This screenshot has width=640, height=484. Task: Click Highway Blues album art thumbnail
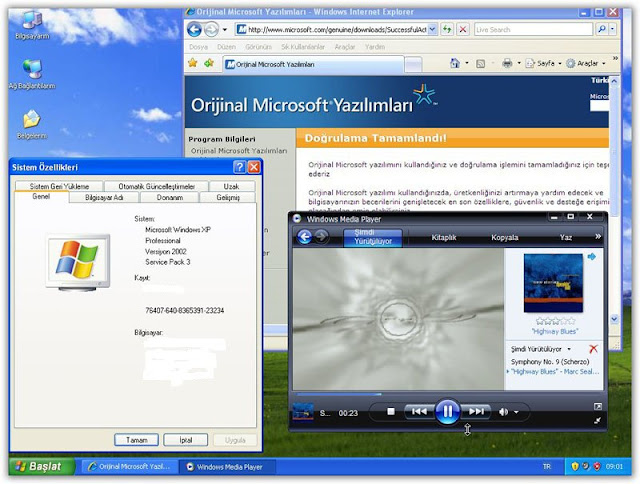coord(553,283)
